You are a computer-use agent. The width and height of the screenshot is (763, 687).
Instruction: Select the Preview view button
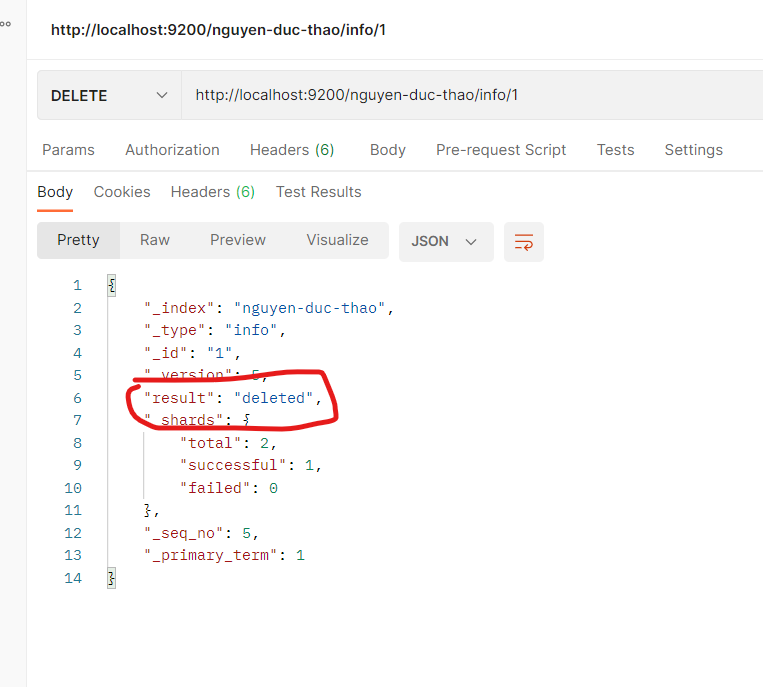click(238, 240)
